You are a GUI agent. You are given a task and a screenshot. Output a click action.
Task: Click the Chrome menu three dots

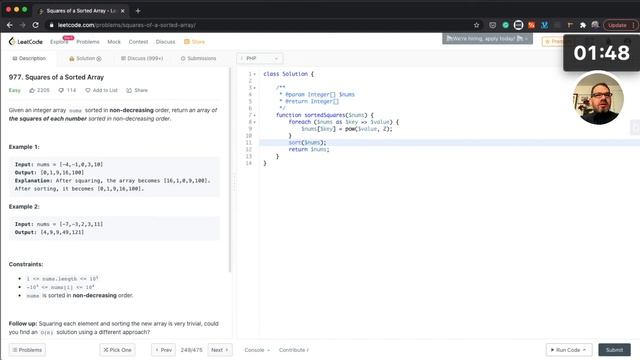633,25
